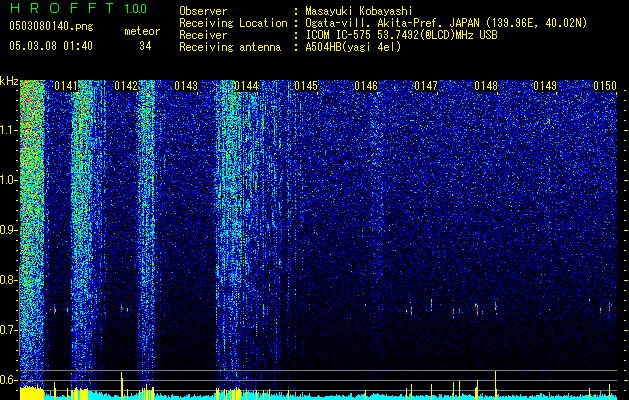Click the 0142 time marker
Viewport: 629px width, 400px height.
(126, 86)
